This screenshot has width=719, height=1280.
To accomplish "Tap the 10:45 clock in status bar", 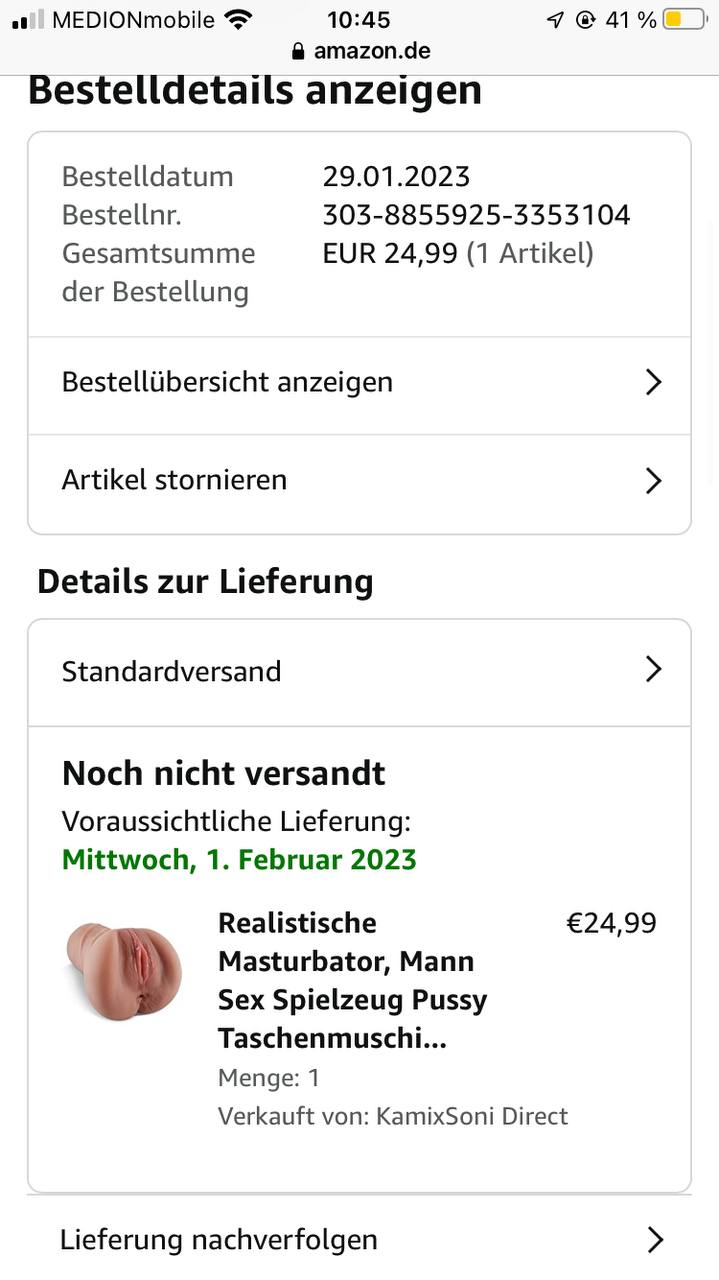I will pyautogui.click(x=358, y=19).
